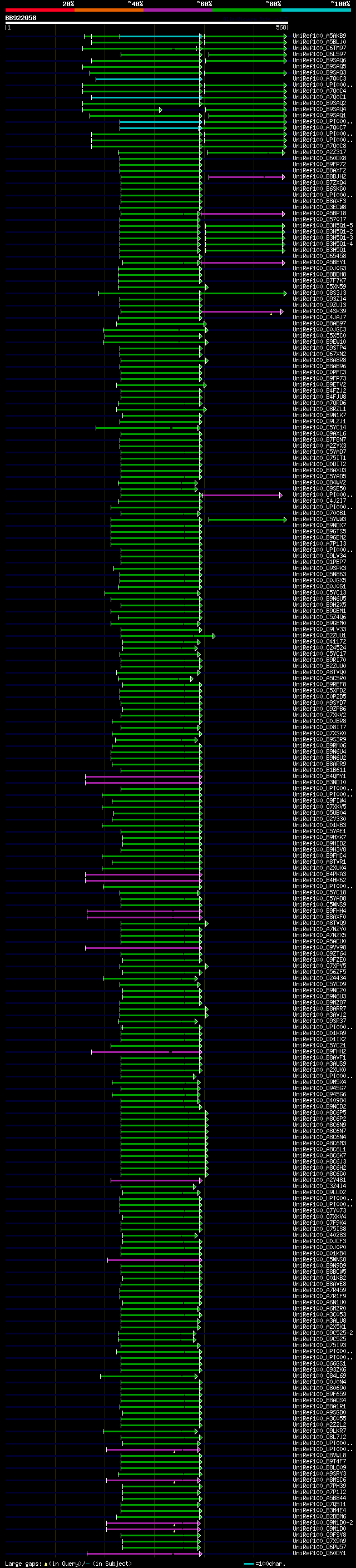Click the green ~80% identity legend segment

(x=247, y=10)
